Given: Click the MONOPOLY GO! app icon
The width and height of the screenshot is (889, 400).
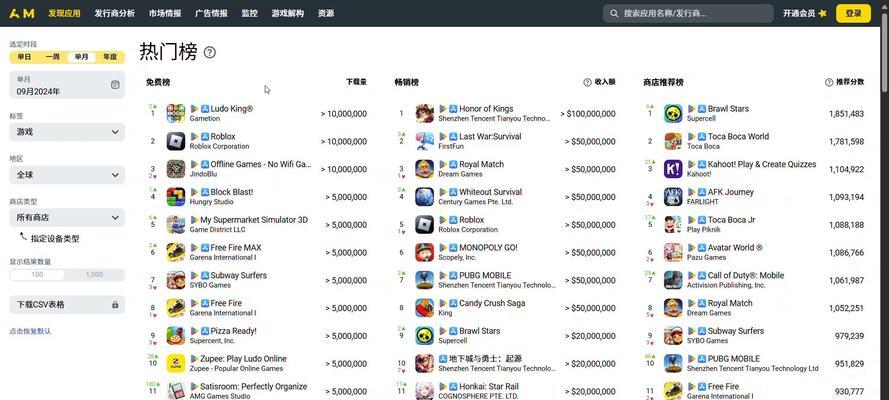Looking at the screenshot, I should [x=425, y=252].
